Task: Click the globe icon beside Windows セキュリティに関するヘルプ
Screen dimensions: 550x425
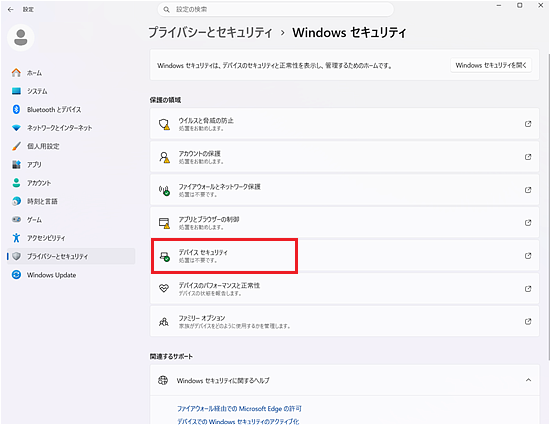Action: (163, 380)
